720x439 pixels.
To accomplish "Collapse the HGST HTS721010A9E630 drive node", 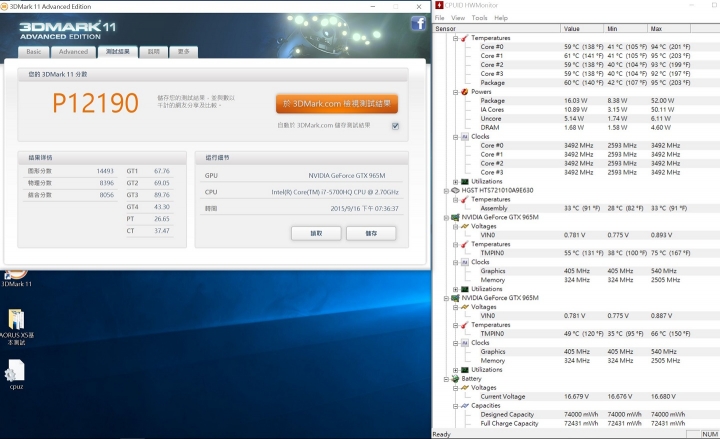I will (x=446, y=191).
